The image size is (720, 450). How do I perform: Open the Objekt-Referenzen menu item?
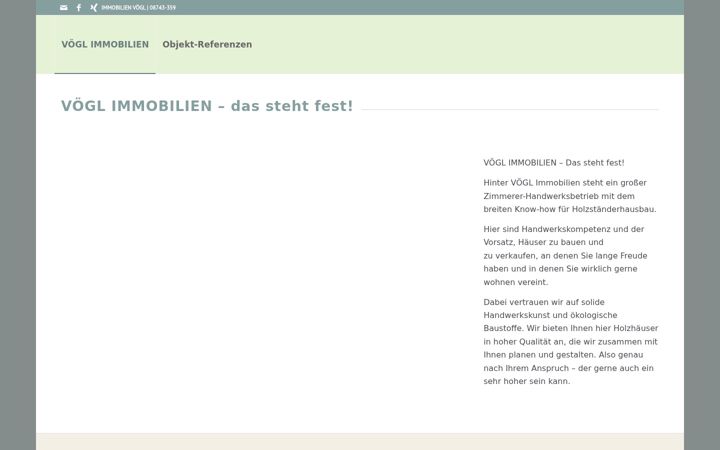(x=207, y=45)
